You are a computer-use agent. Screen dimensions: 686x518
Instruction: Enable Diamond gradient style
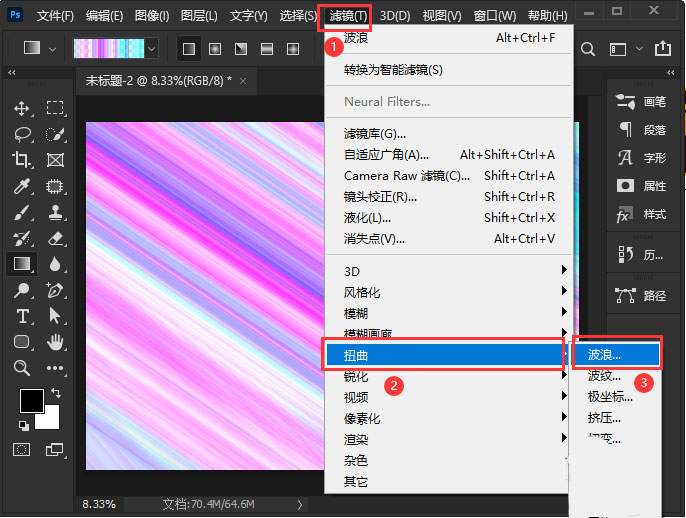[x=293, y=49]
